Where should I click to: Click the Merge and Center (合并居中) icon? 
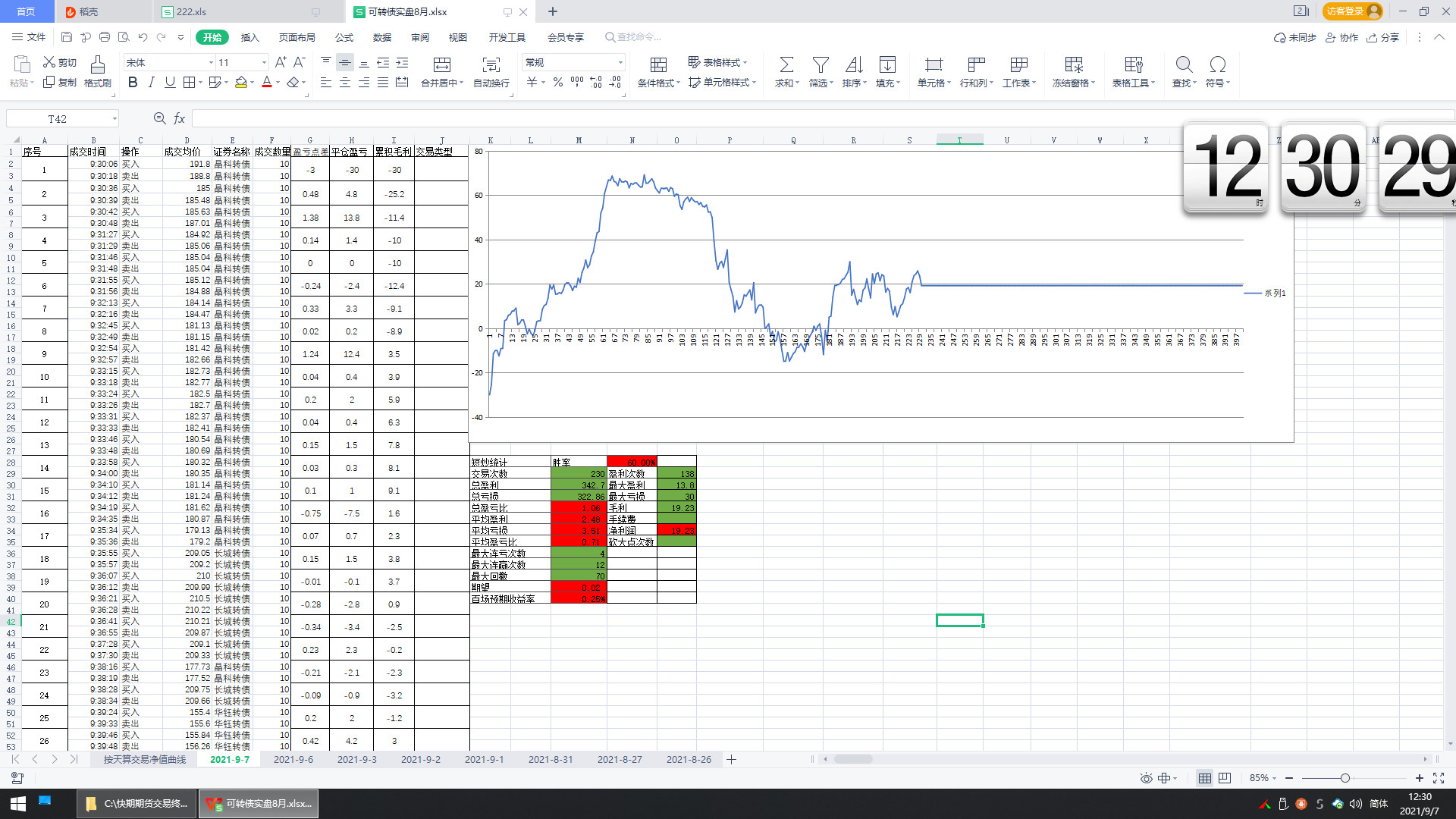click(x=441, y=65)
